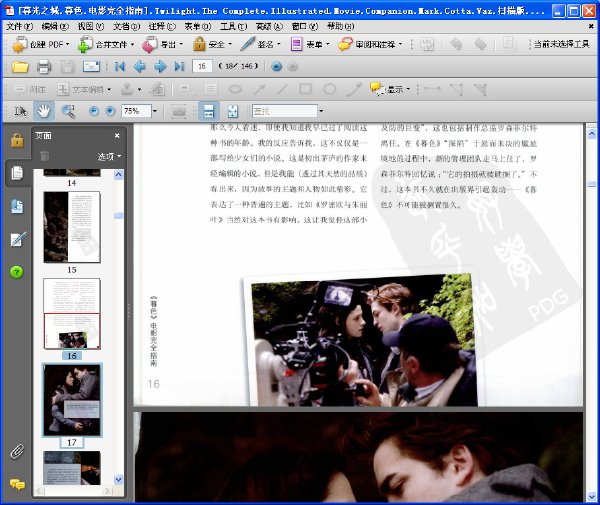The image size is (600, 505).
Task: Open the 编辑 menu
Action: [55, 26]
